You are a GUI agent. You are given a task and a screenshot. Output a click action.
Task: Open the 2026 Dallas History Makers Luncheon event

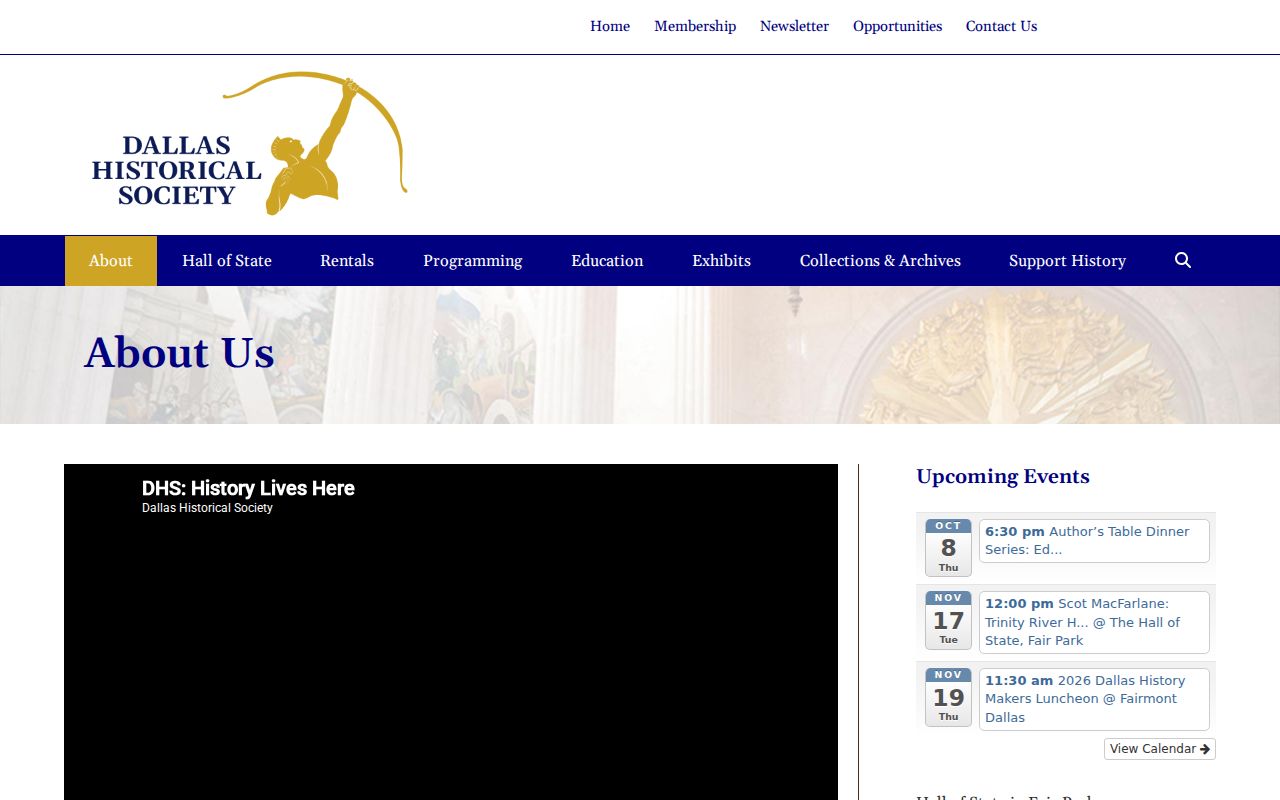(x=1094, y=699)
